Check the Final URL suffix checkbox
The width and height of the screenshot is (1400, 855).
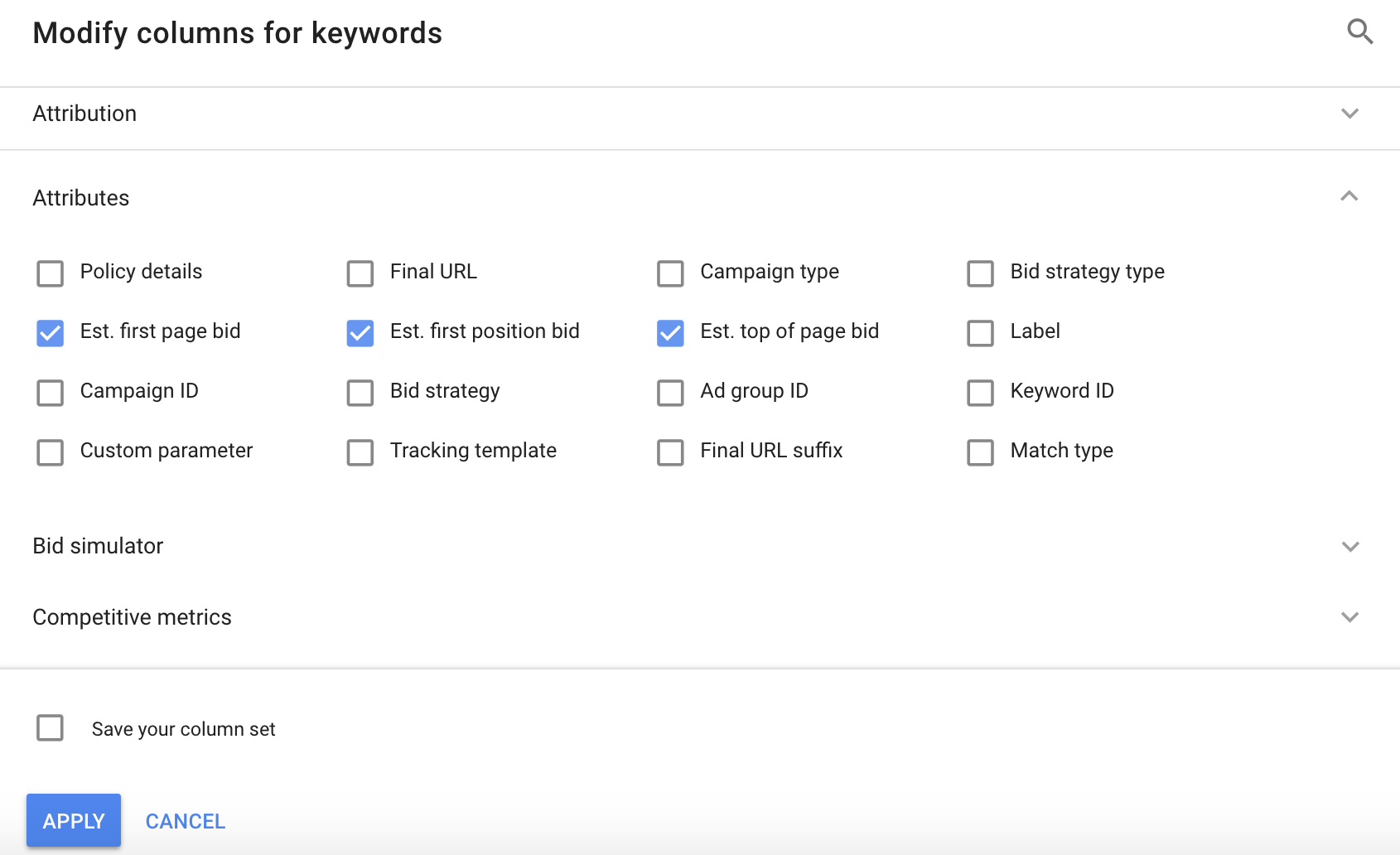pyautogui.click(x=670, y=452)
